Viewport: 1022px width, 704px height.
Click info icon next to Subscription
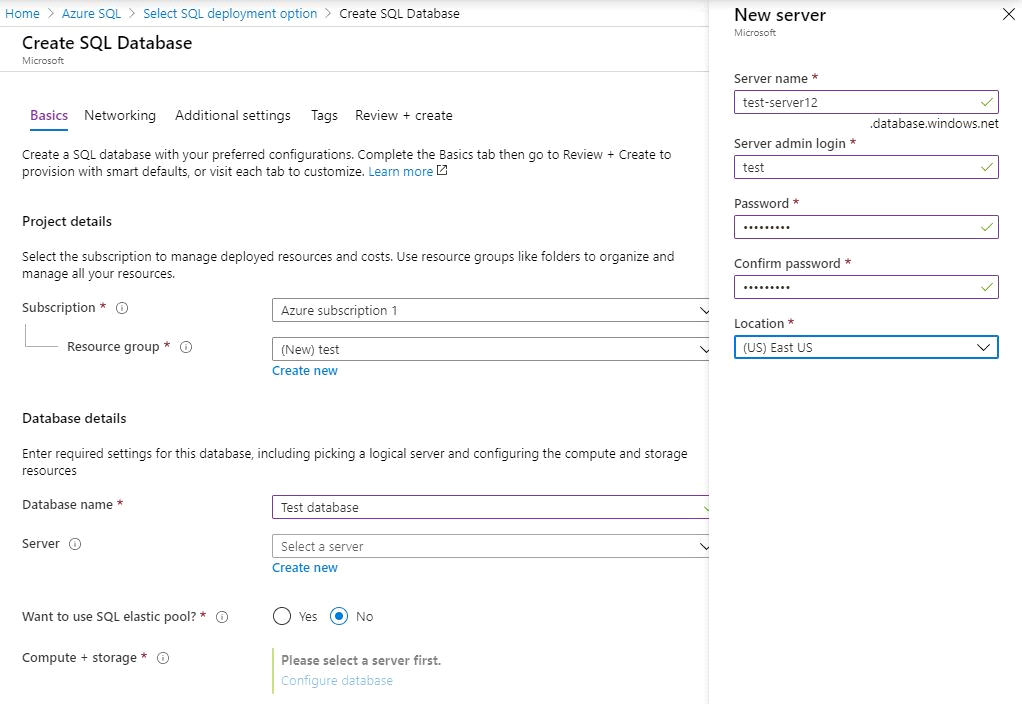[122, 308]
